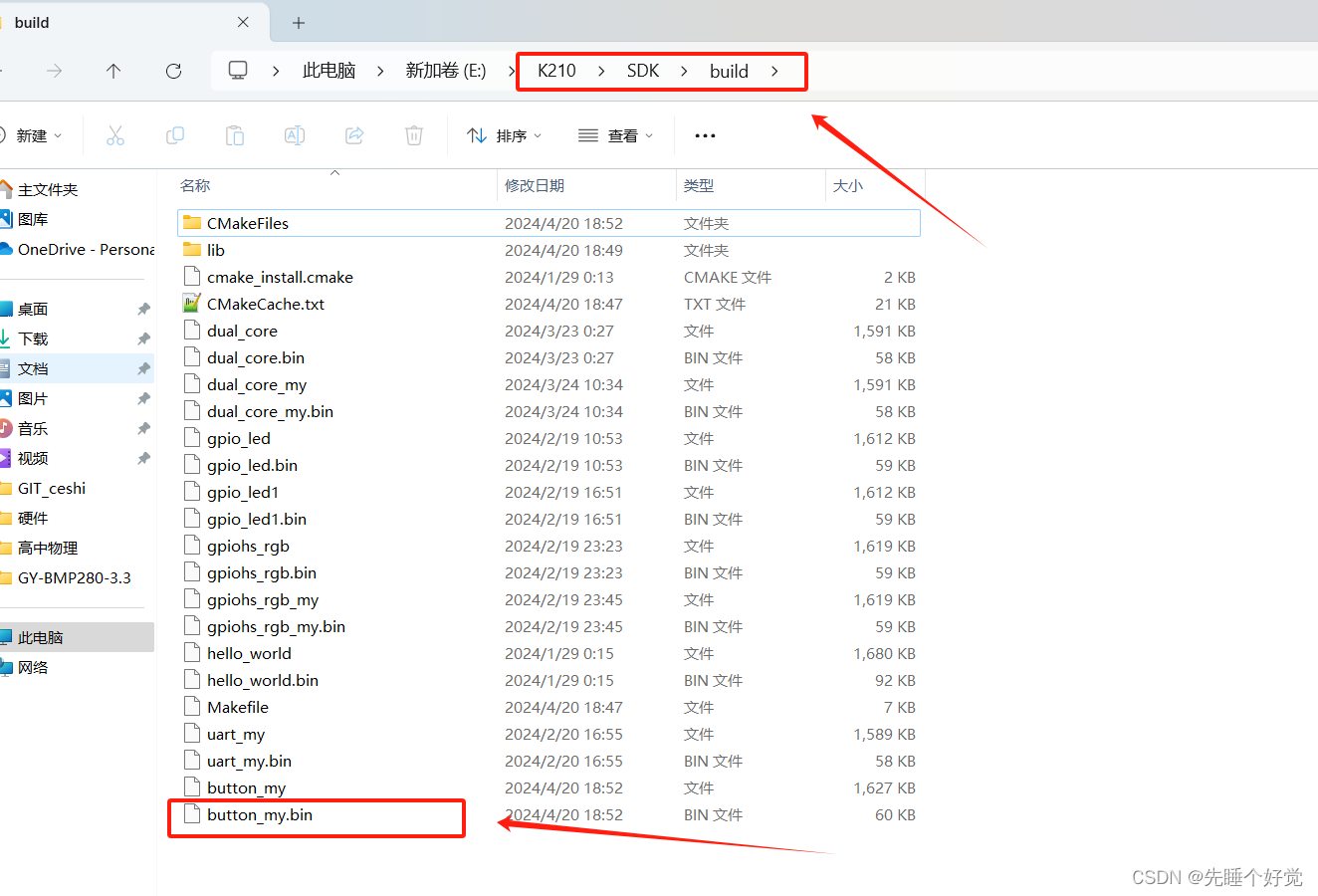Click the pin icon next to 视频
The width and height of the screenshot is (1318, 896).
tap(143, 458)
